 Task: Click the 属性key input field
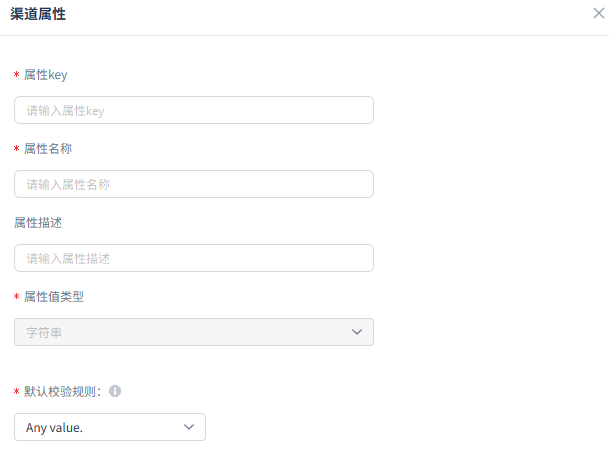point(194,110)
